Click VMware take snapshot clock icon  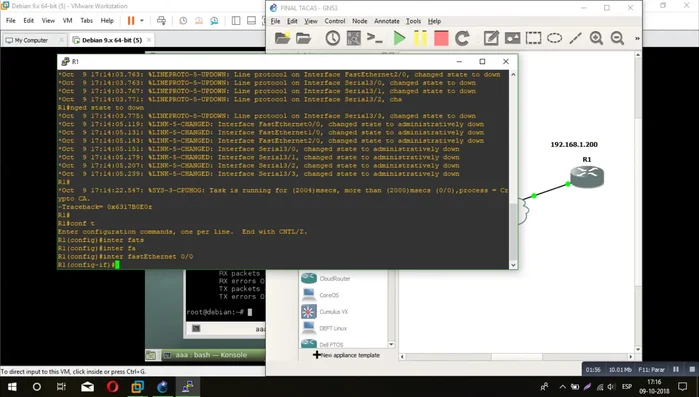click(183, 20)
